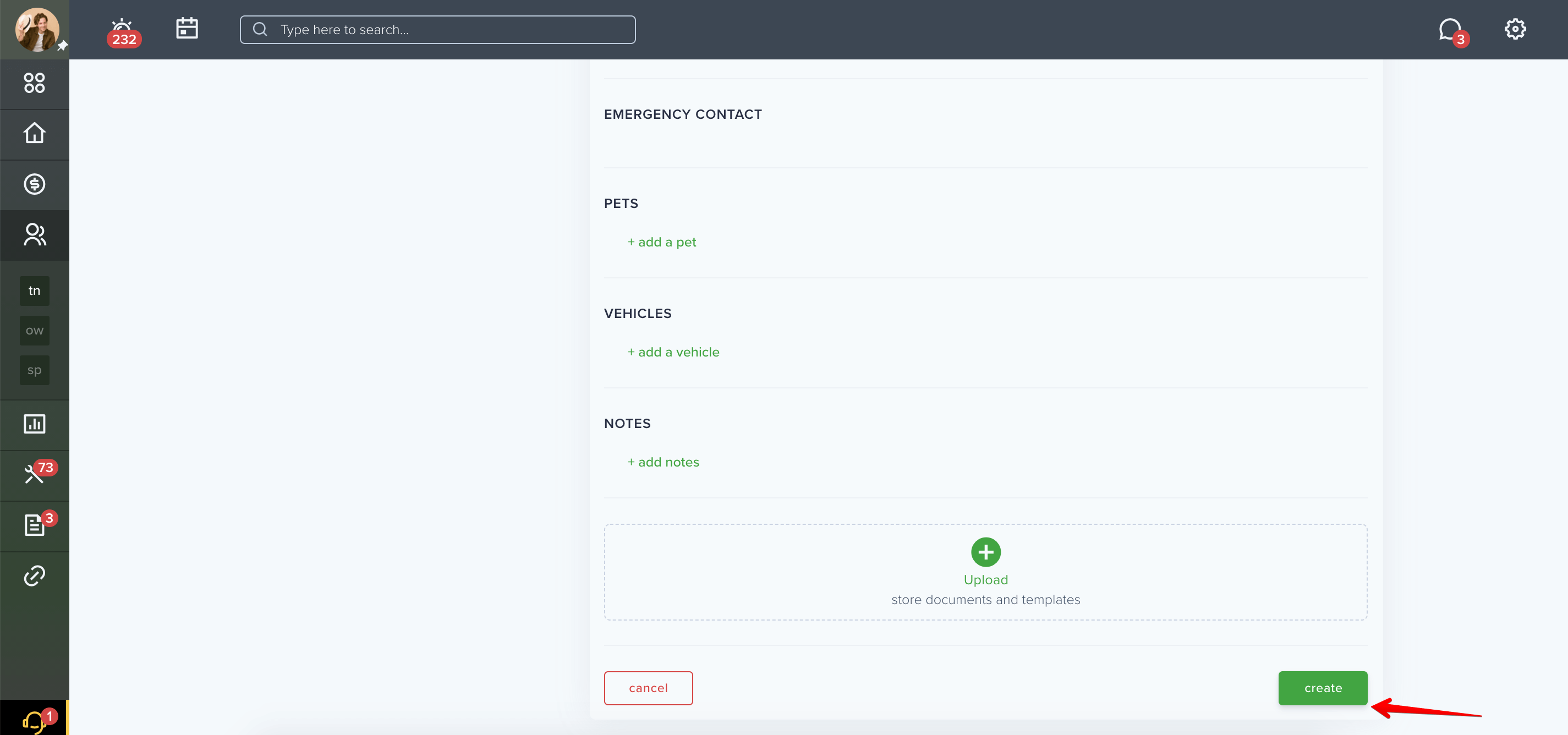Image resolution: width=1568 pixels, height=735 pixels.
Task: Open maintenance tools icon with 73 badge
Action: pyautogui.click(x=34, y=475)
